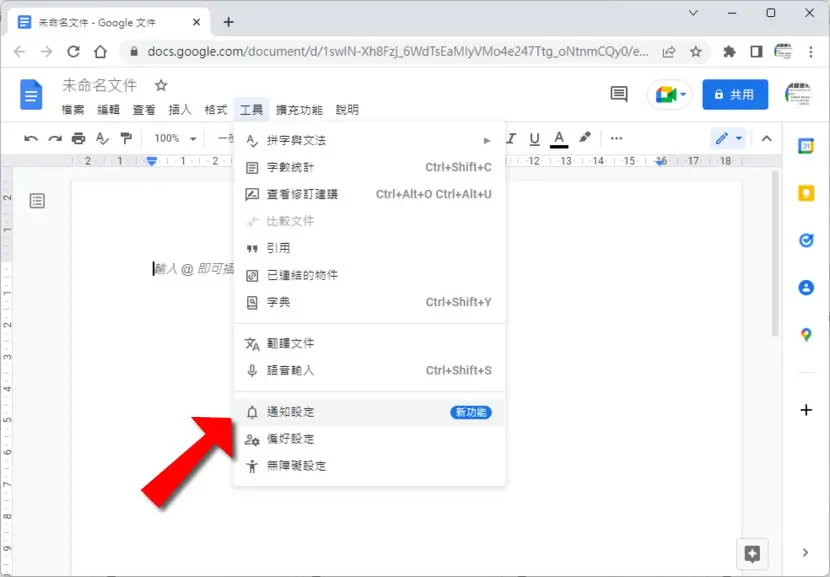Image resolution: width=830 pixels, height=577 pixels.
Task: Expand 拼字與文法 submenu
Action: pos(369,140)
